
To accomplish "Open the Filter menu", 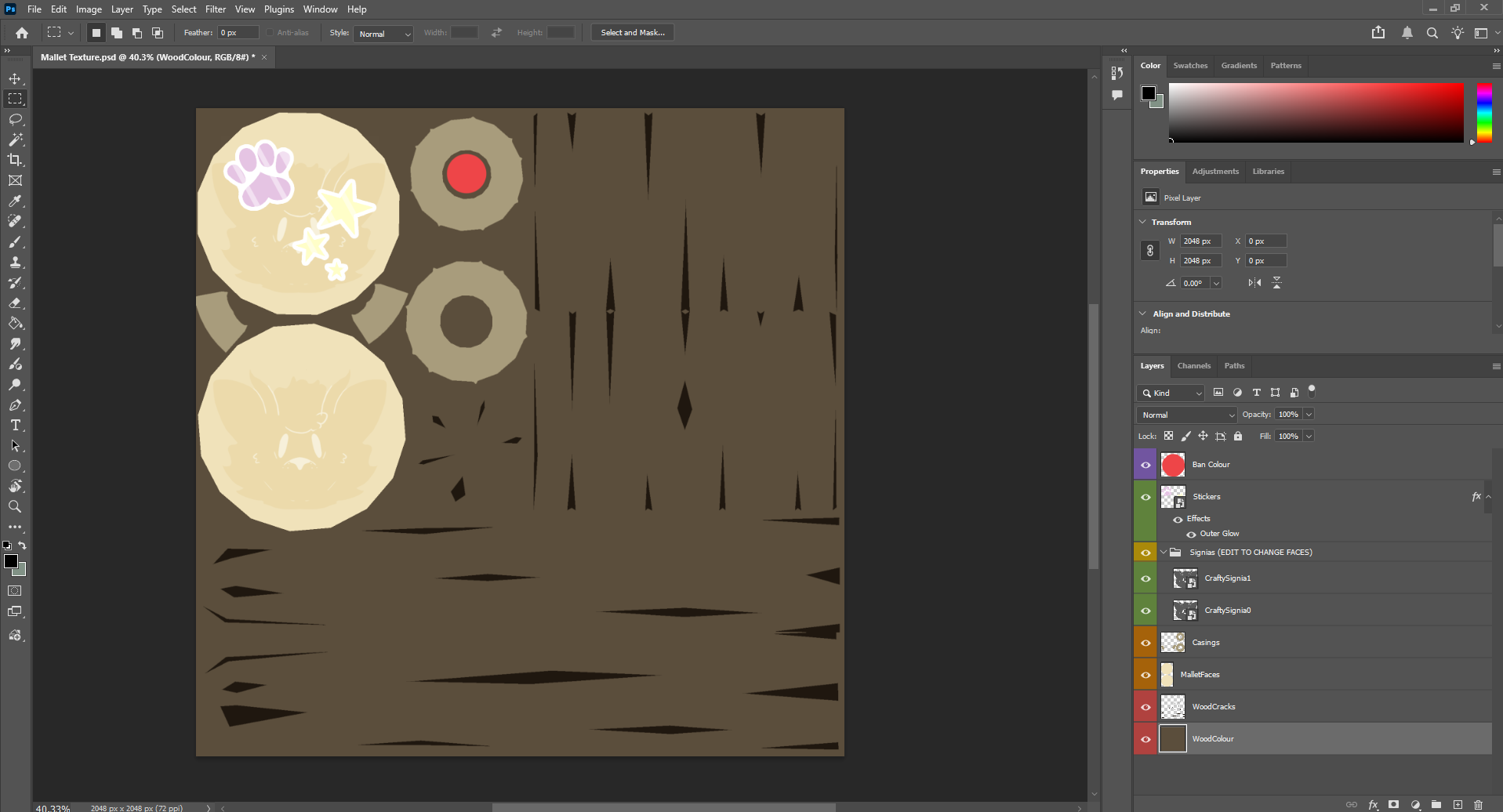I will [216, 9].
